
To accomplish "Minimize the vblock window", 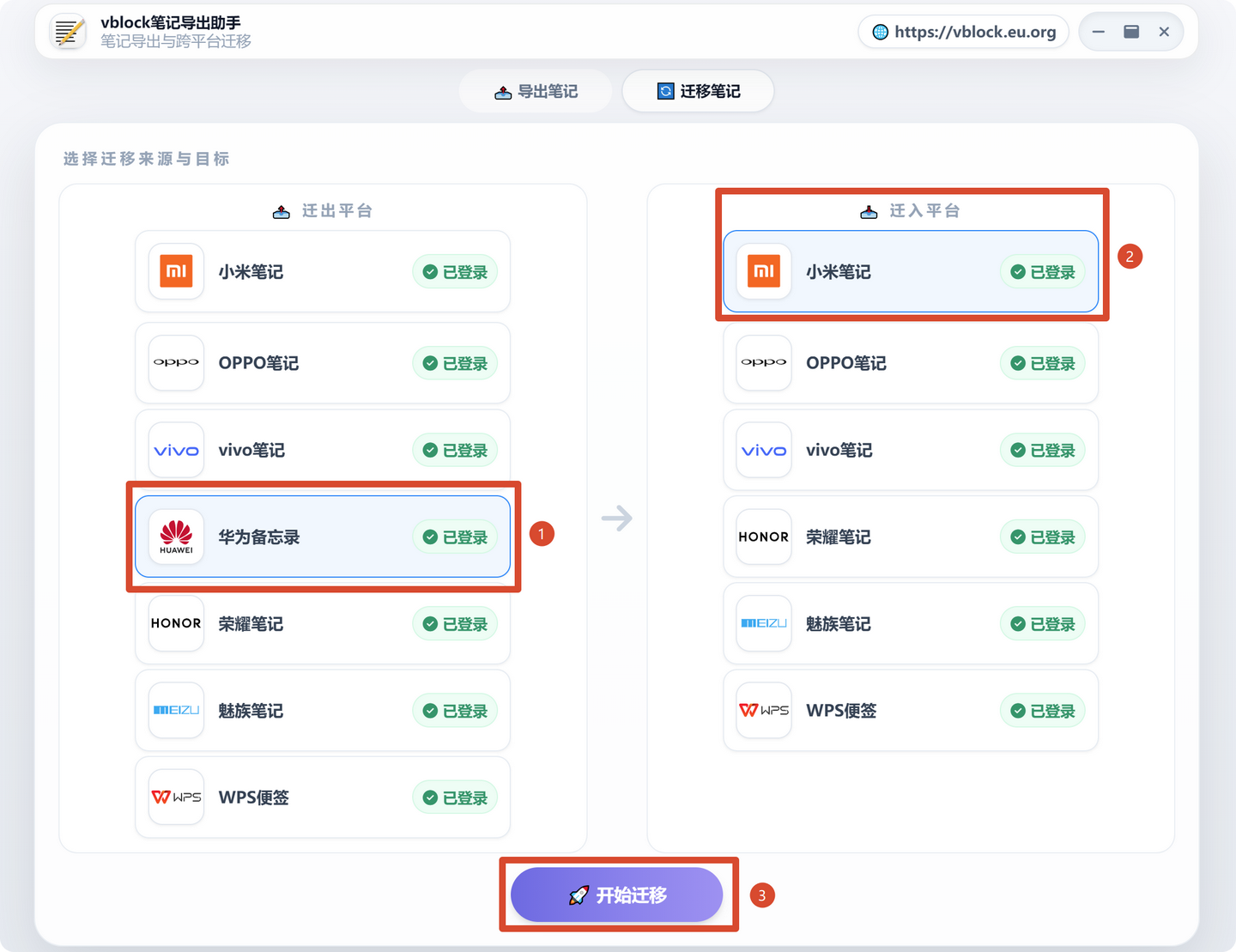I will (x=1099, y=32).
